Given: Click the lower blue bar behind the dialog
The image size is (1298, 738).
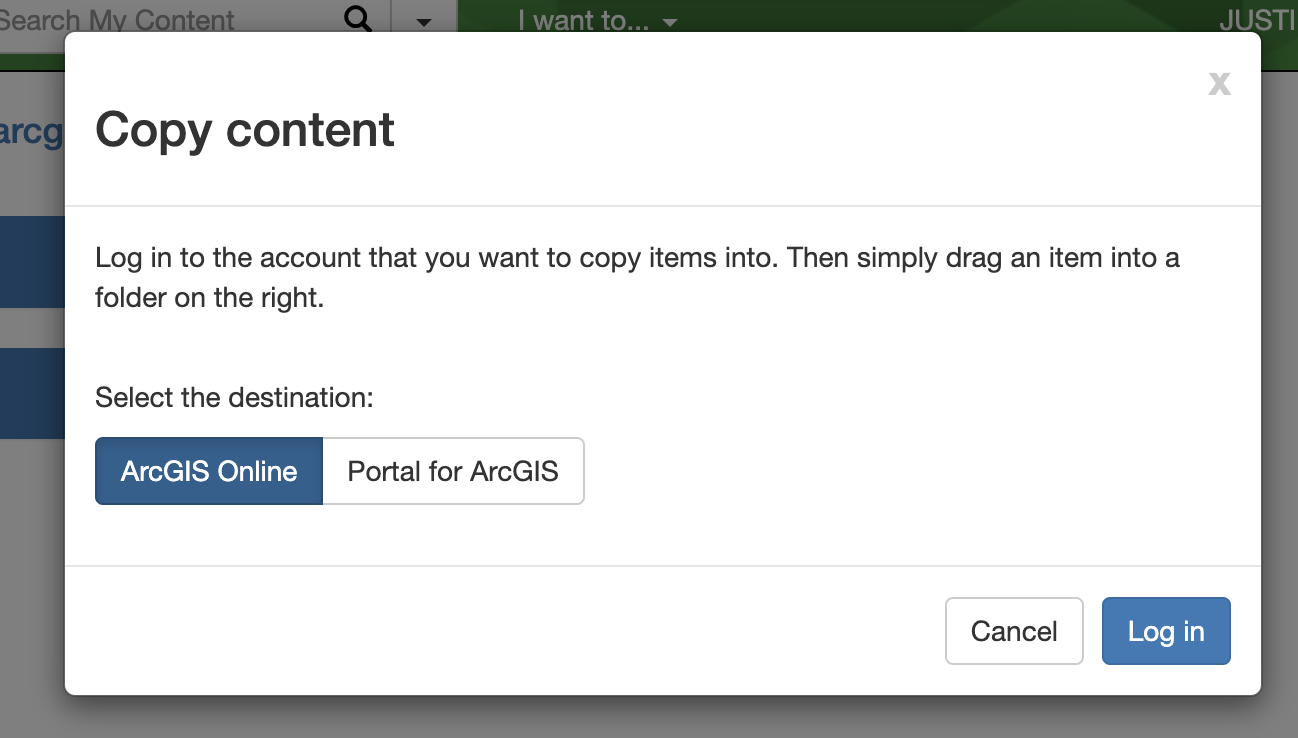Looking at the screenshot, I should point(32,393).
